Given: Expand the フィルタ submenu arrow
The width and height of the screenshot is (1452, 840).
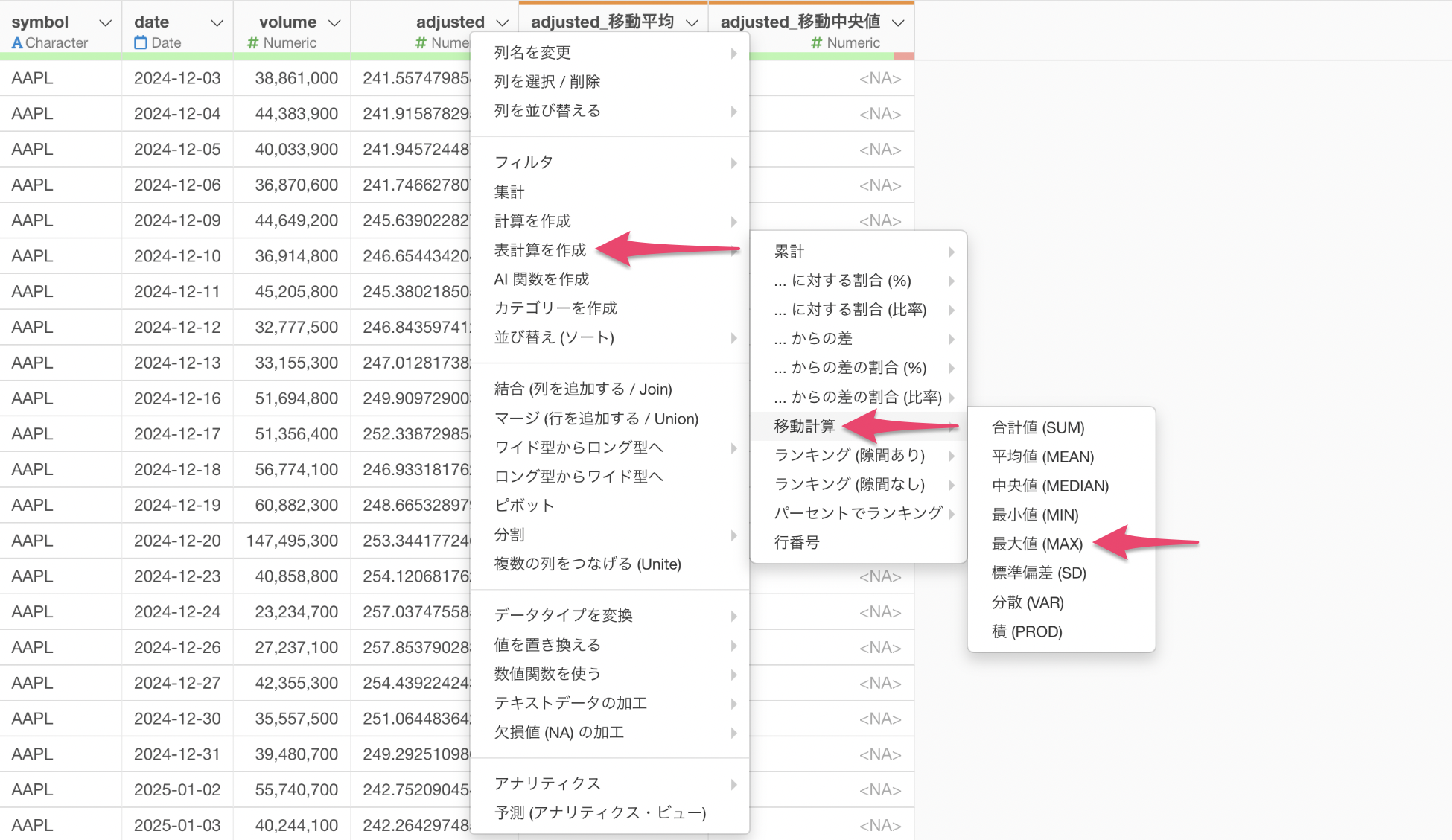Looking at the screenshot, I should (x=733, y=162).
